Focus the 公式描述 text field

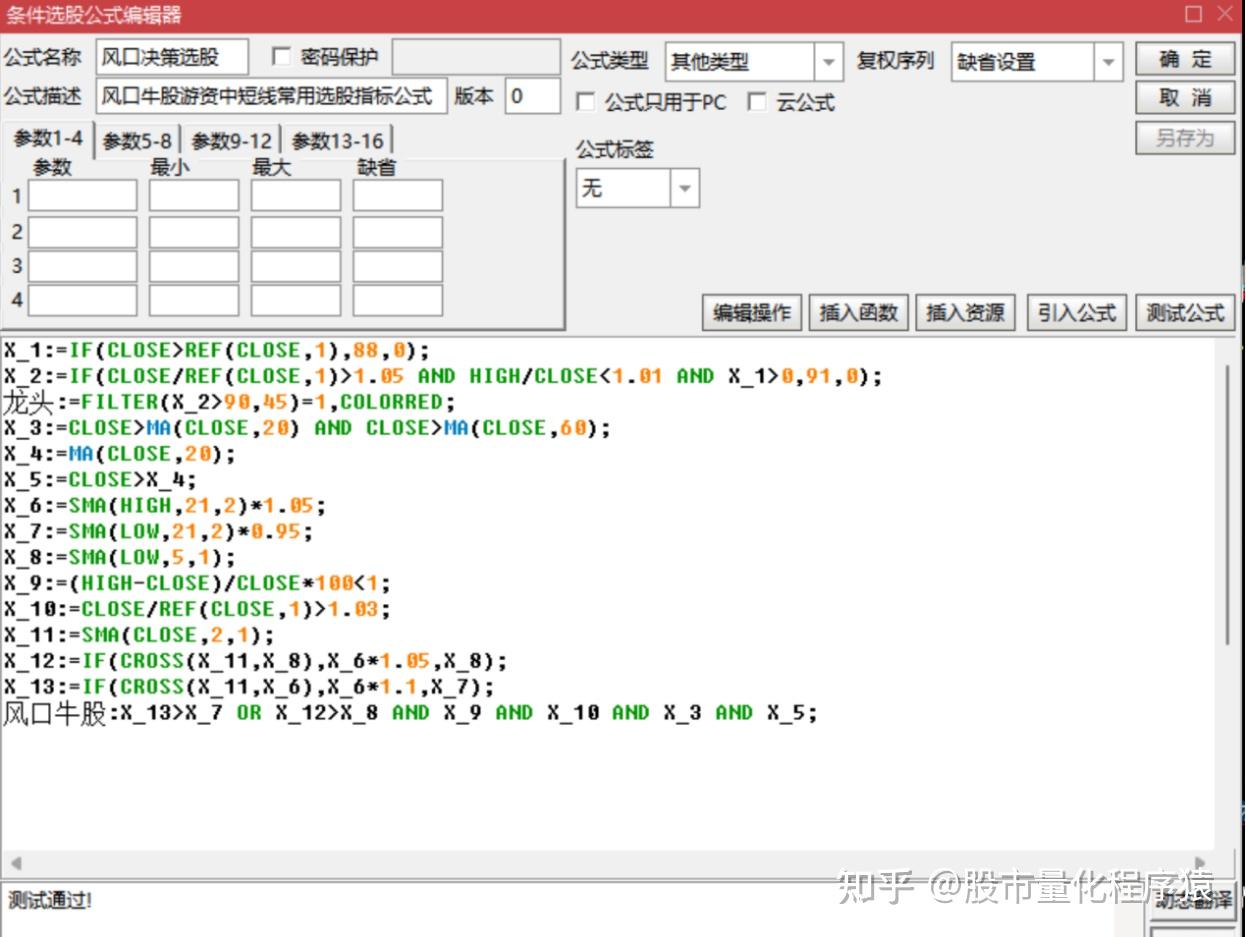(x=271, y=97)
